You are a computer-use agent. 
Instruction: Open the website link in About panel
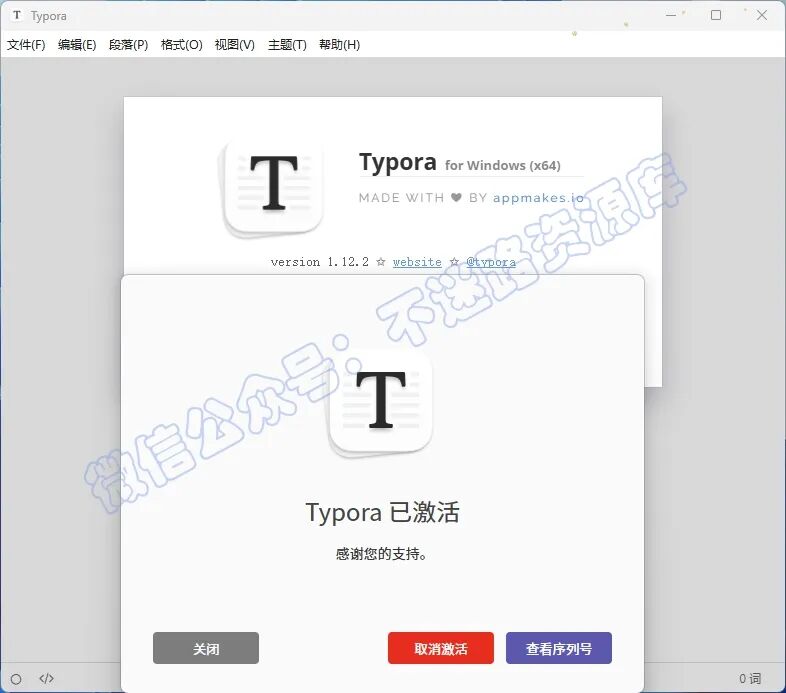(417, 262)
